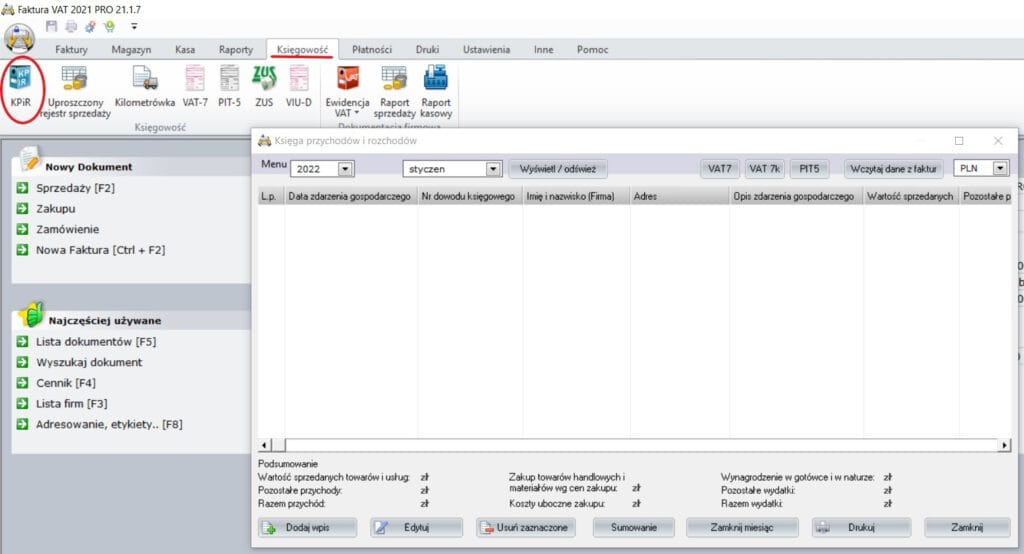Expand the Ewidencja VAT dropdown
1024x554 pixels.
(348, 114)
